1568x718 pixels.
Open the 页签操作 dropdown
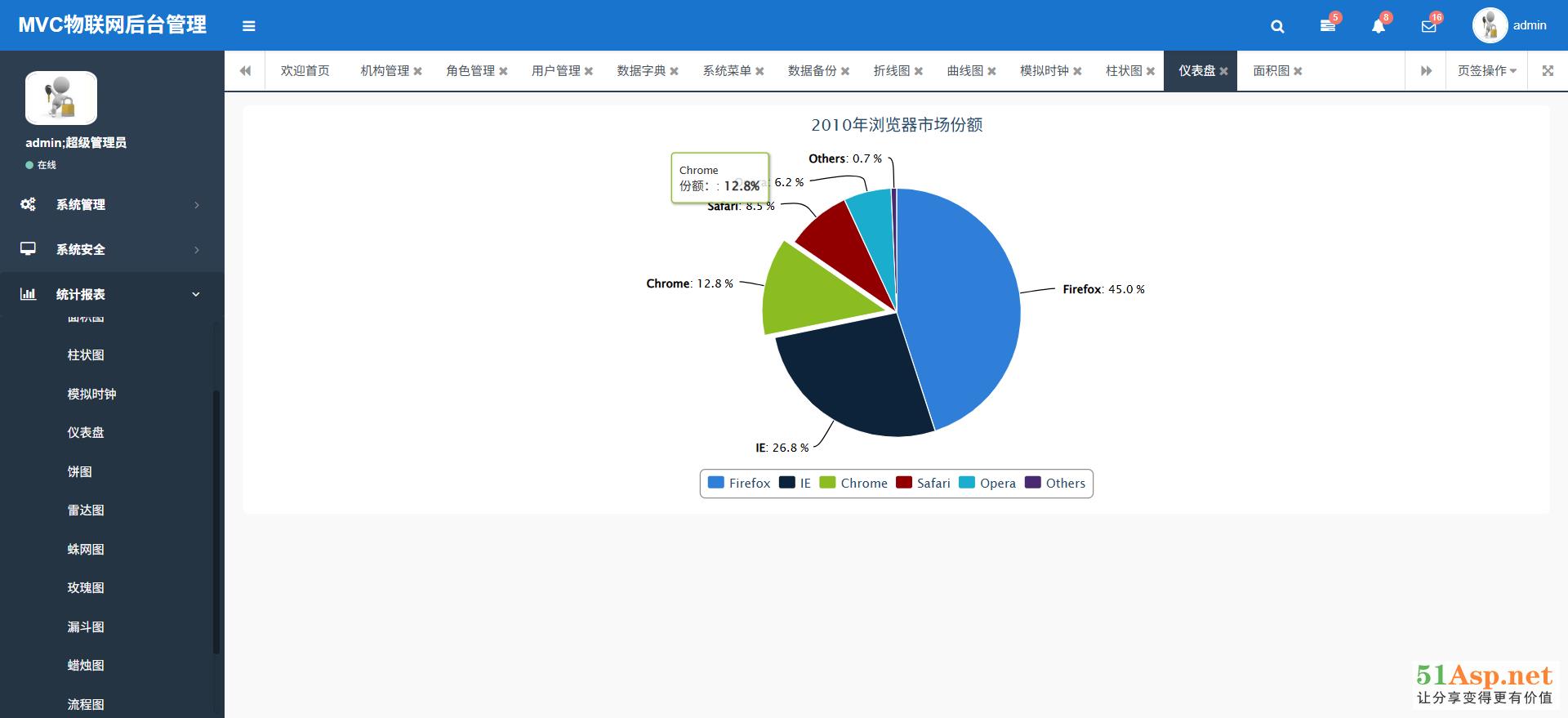(x=1486, y=71)
